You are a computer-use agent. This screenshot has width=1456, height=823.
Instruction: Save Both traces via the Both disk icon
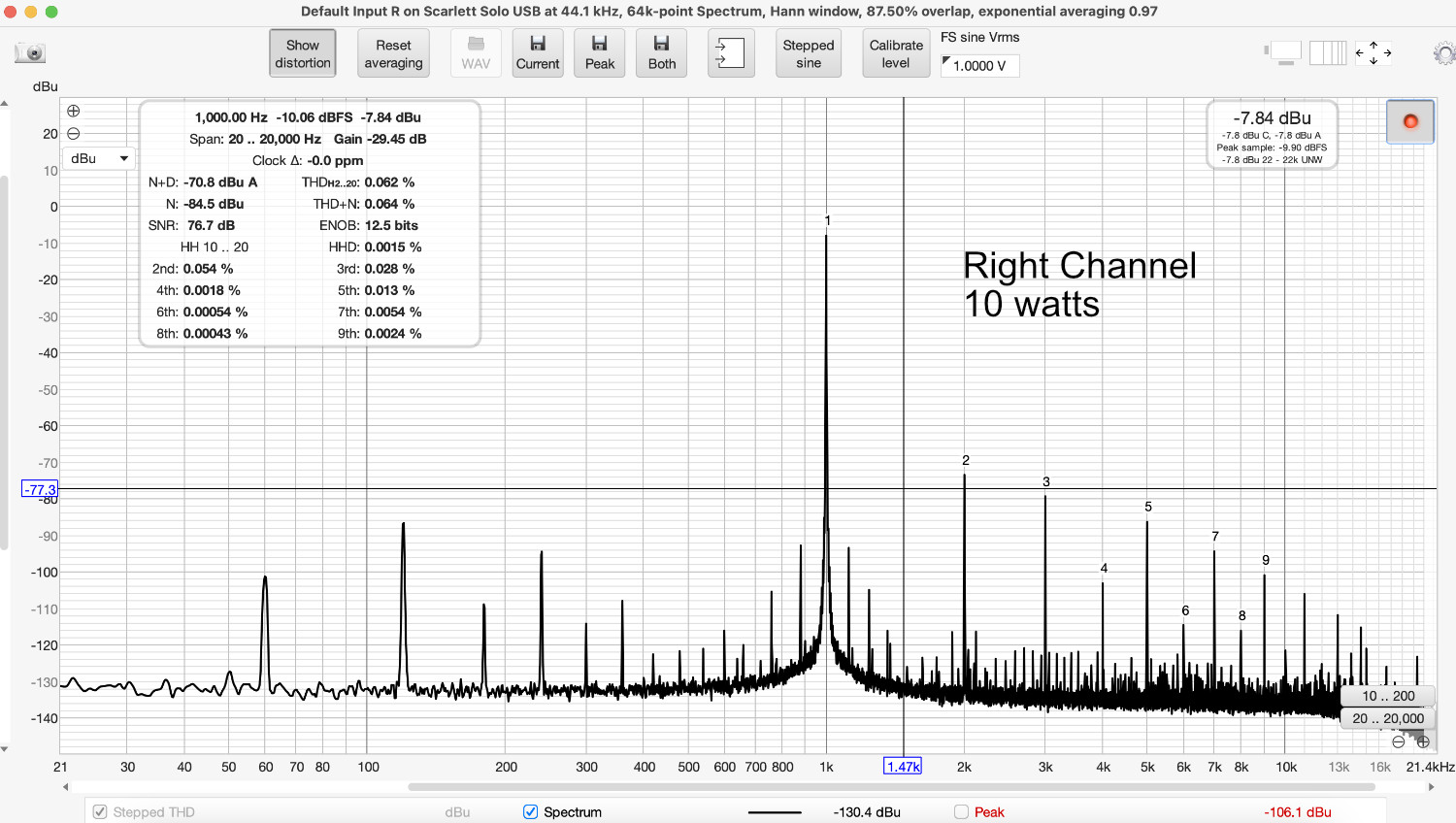click(x=661, y=52)
